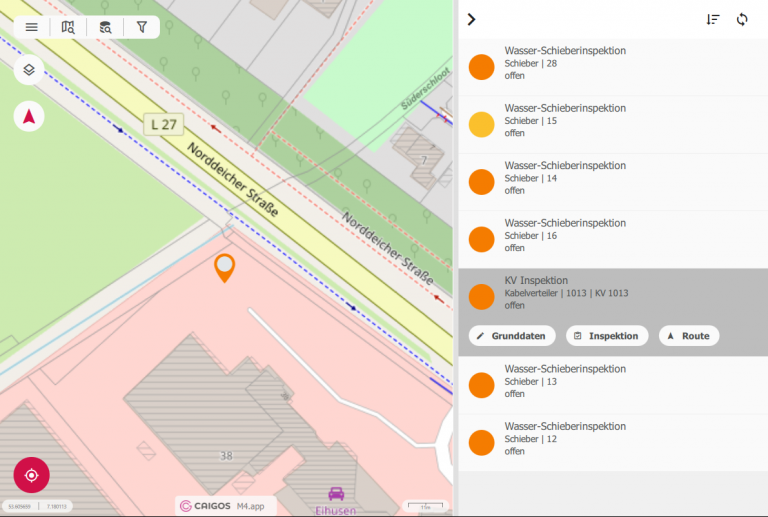Click the L 27 road label on map
The image size is (768, 517).
pyautogui.click(x=164, y=124)
